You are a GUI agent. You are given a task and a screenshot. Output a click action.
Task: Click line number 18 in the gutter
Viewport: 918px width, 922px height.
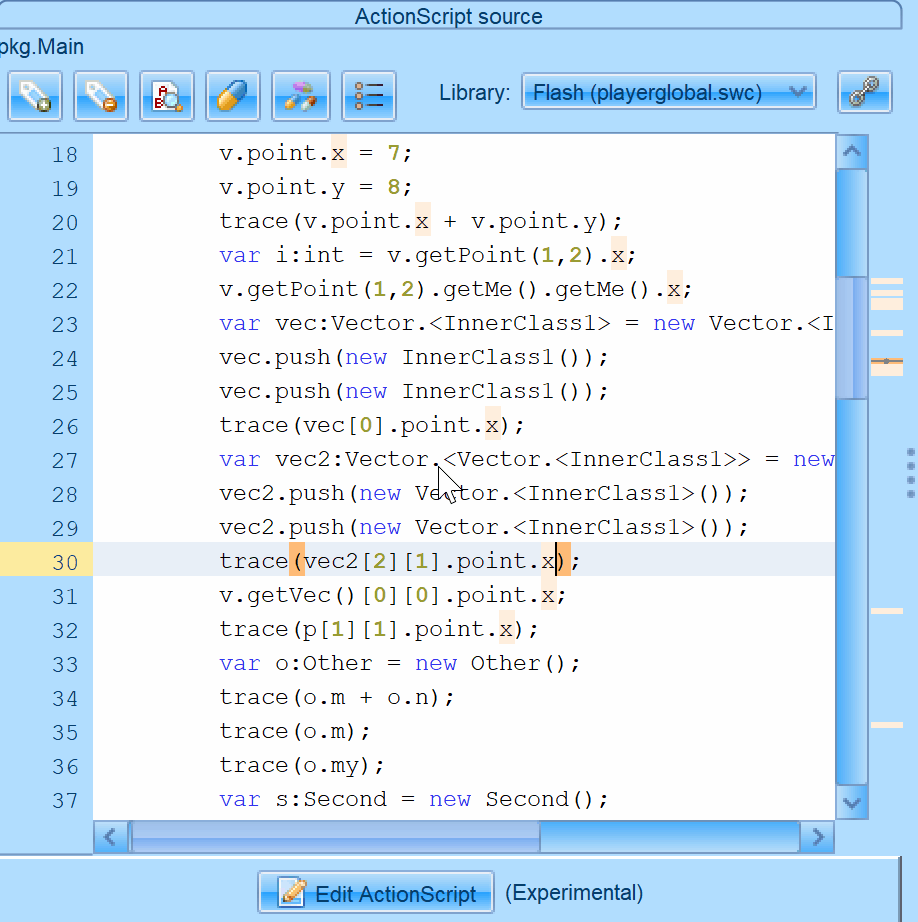click(x=65, y=154)
